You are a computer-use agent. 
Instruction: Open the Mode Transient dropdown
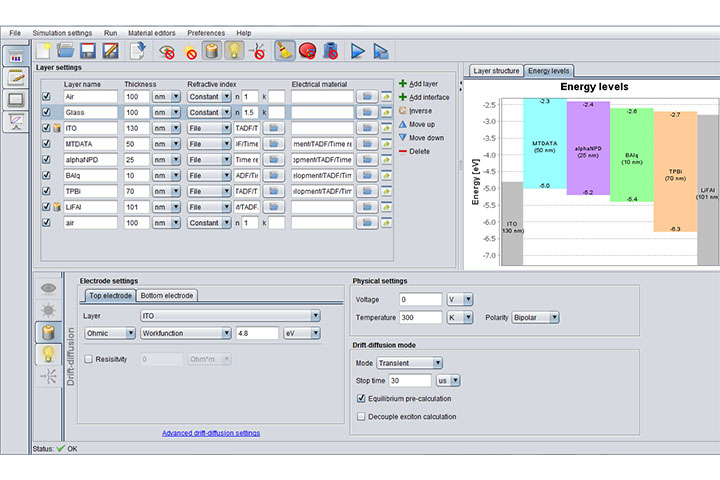point(410,363)
